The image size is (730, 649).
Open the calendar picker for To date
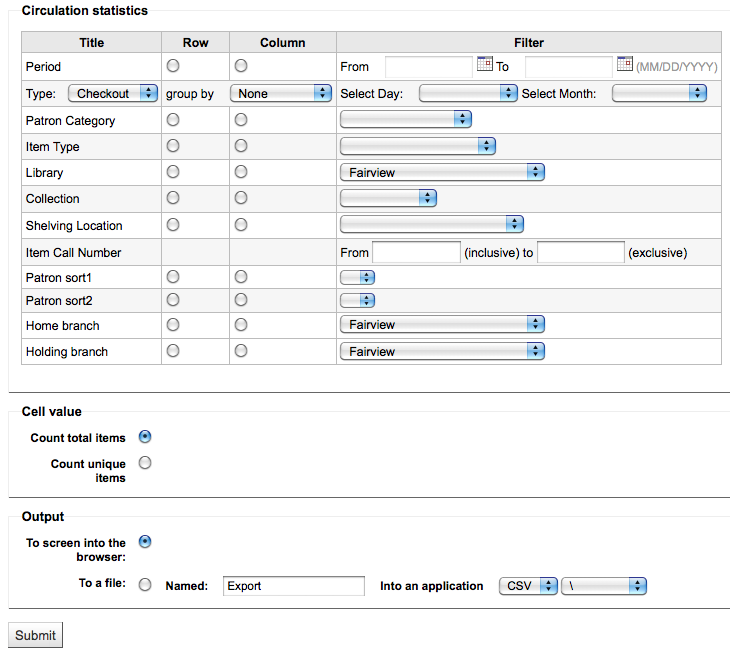click(625, 63)
